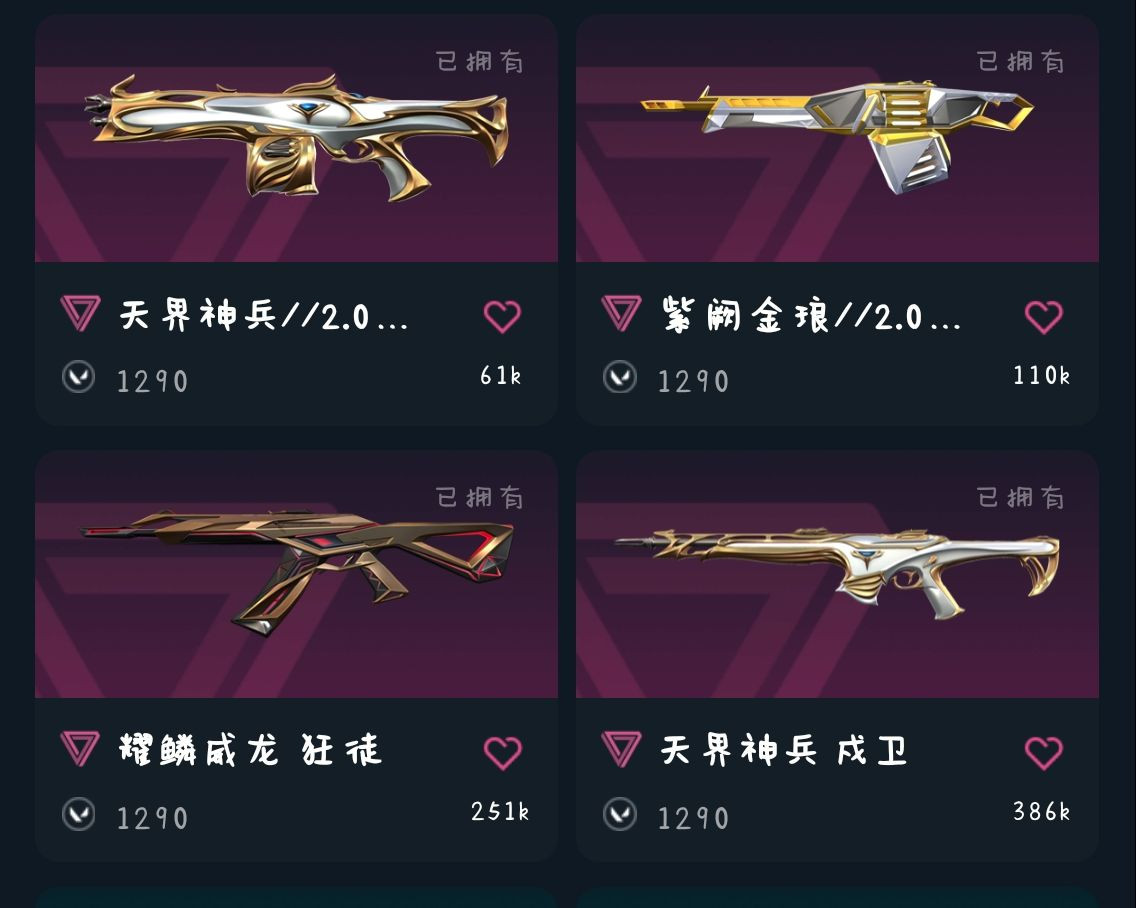Toggle favorite heart for 天界神兵 戍卫
1136x908 pixels.
(x=1043, y=753)
